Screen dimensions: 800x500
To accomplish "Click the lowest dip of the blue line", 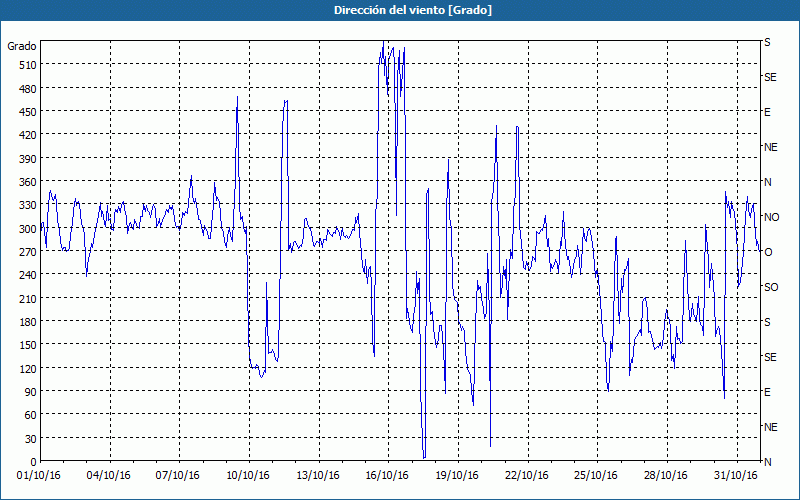I will click(424, 457).
